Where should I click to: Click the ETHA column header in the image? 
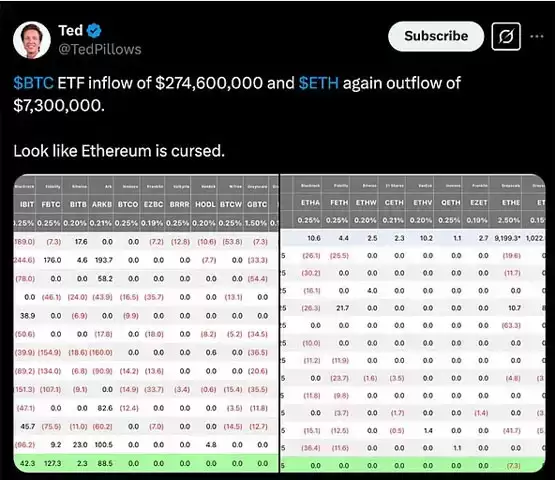(x=310, y=203)
